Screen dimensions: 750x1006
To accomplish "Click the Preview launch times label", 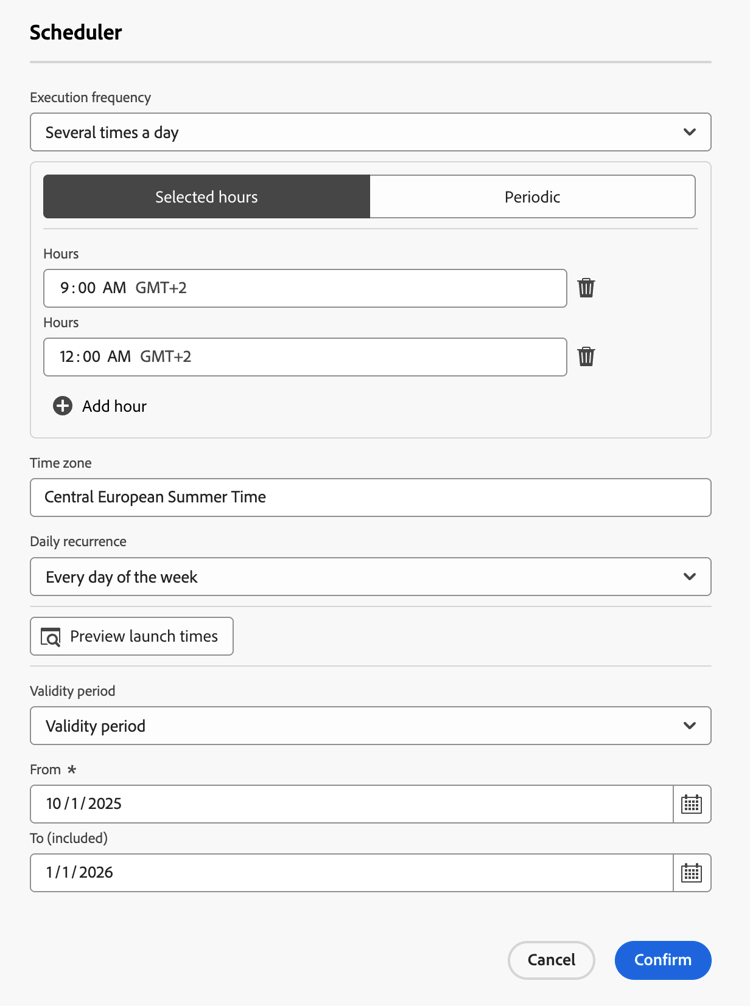I will click(144, 636).
